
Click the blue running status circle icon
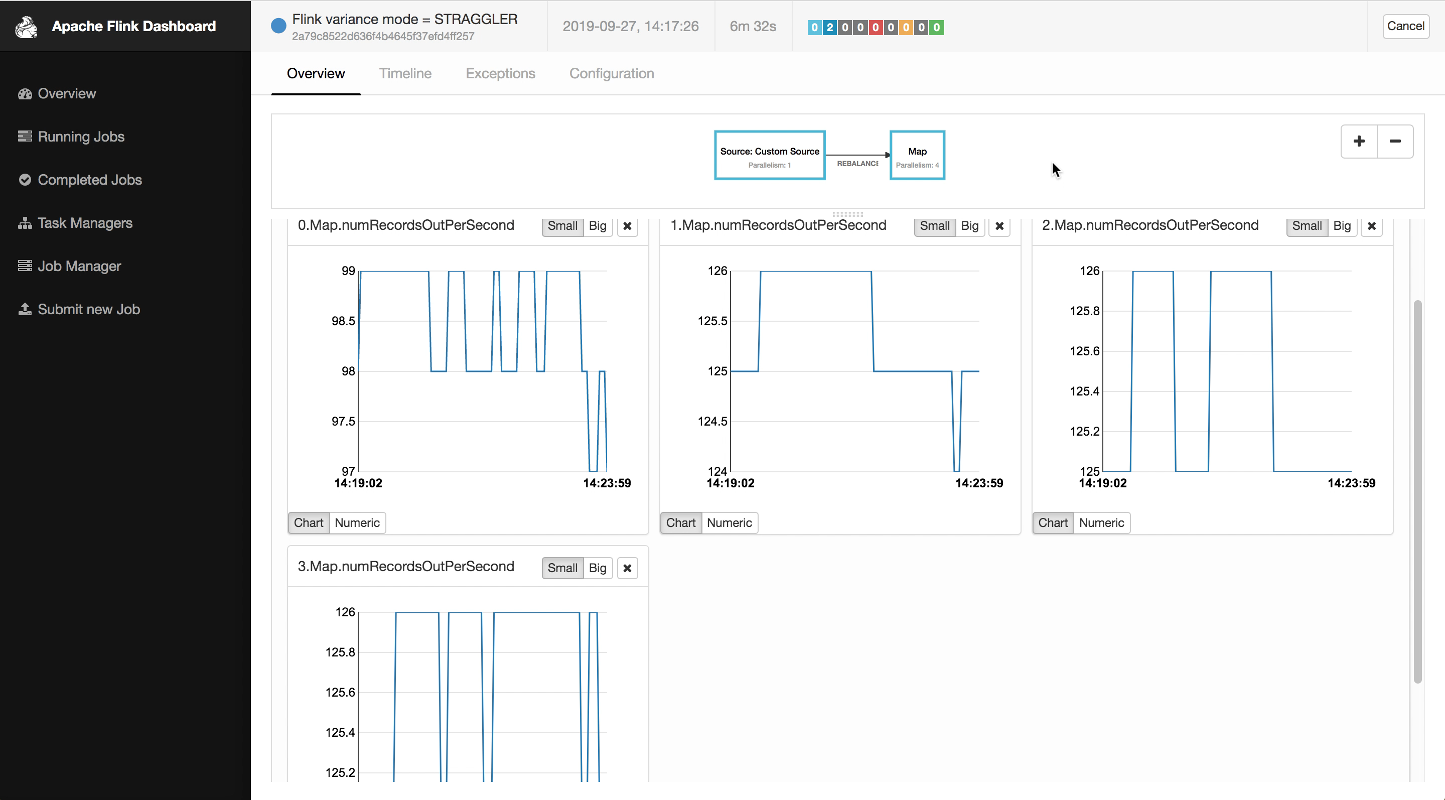[279, 26]
